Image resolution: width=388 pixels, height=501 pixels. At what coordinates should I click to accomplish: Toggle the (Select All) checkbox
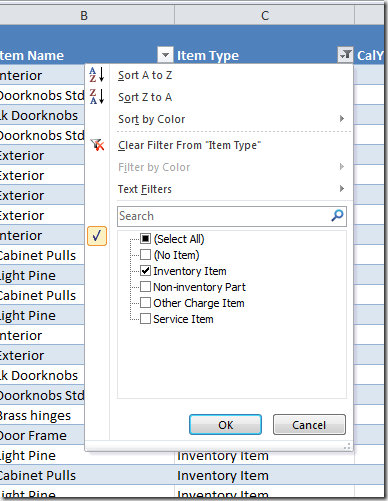coord(145,239)
